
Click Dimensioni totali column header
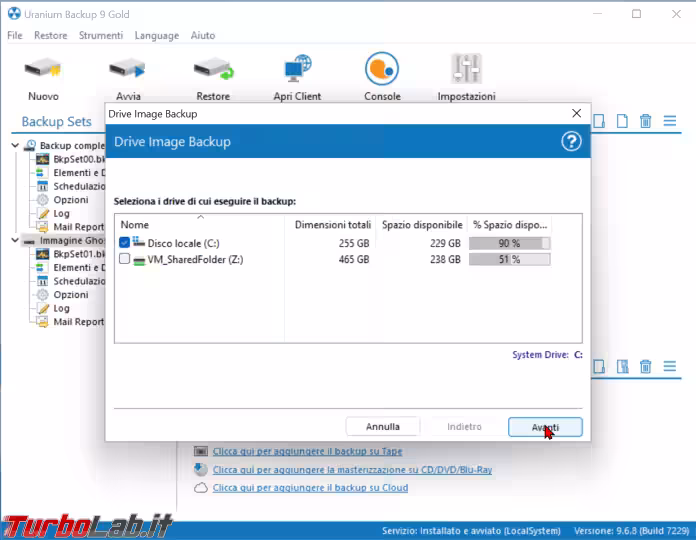click(x=332, y=225)
